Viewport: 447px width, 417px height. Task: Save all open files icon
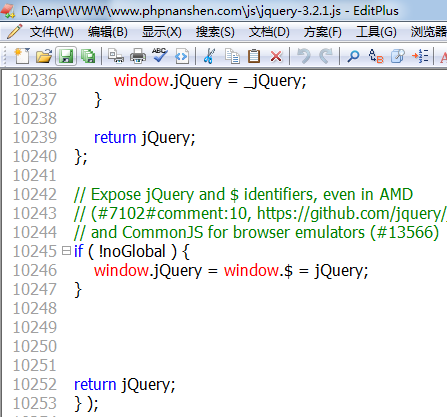(x=88, y=56)
